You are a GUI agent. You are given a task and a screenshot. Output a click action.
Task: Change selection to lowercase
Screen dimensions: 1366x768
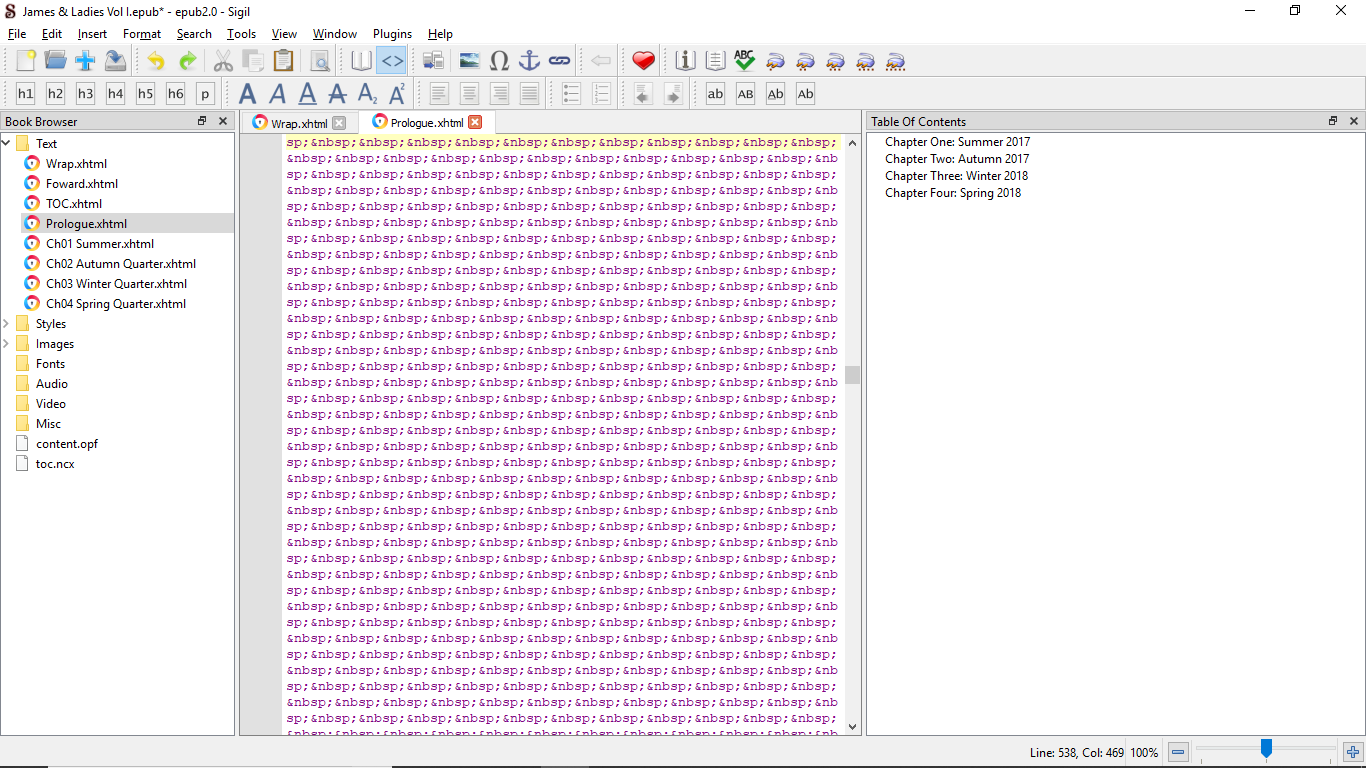[715, 94]
